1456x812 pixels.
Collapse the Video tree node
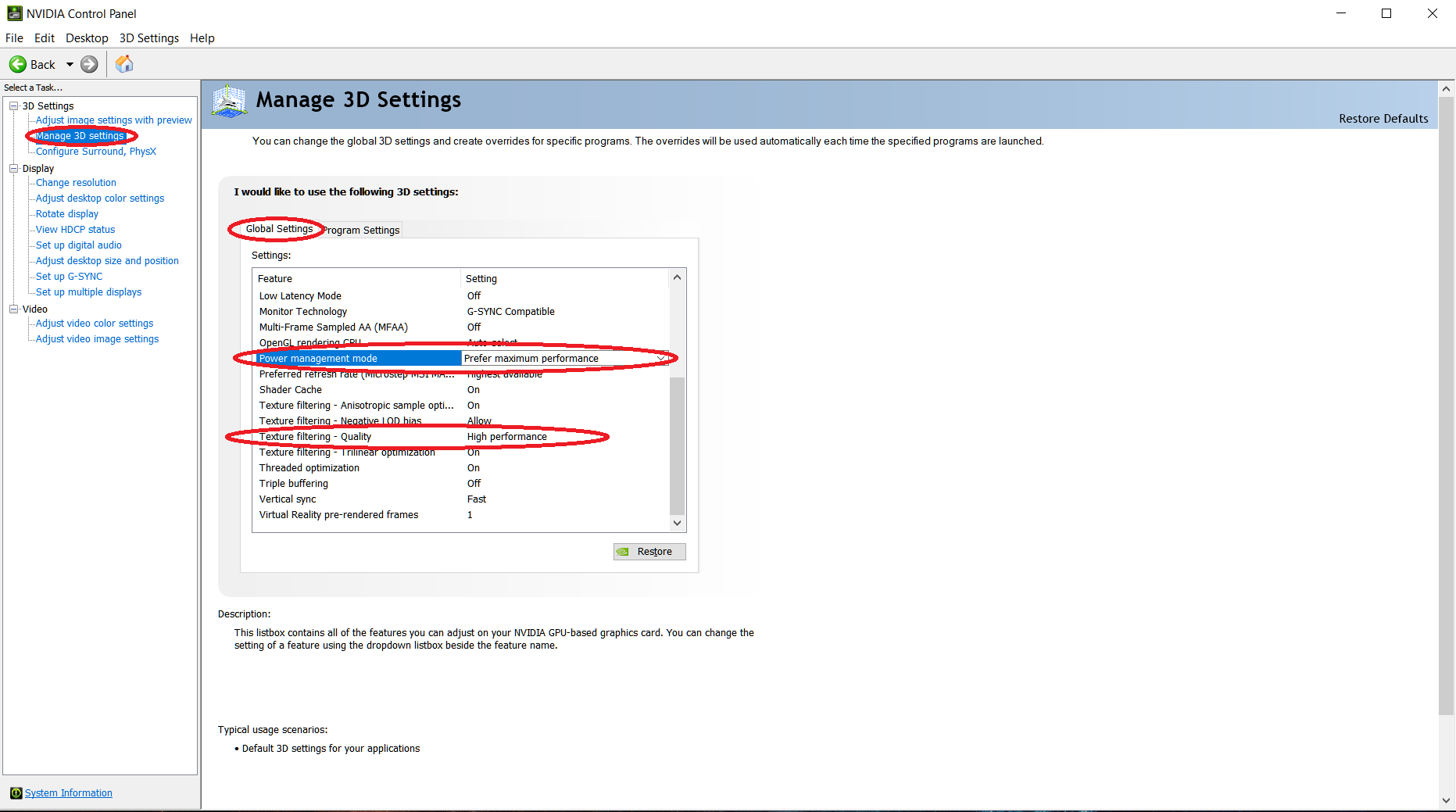click(13, 309)
